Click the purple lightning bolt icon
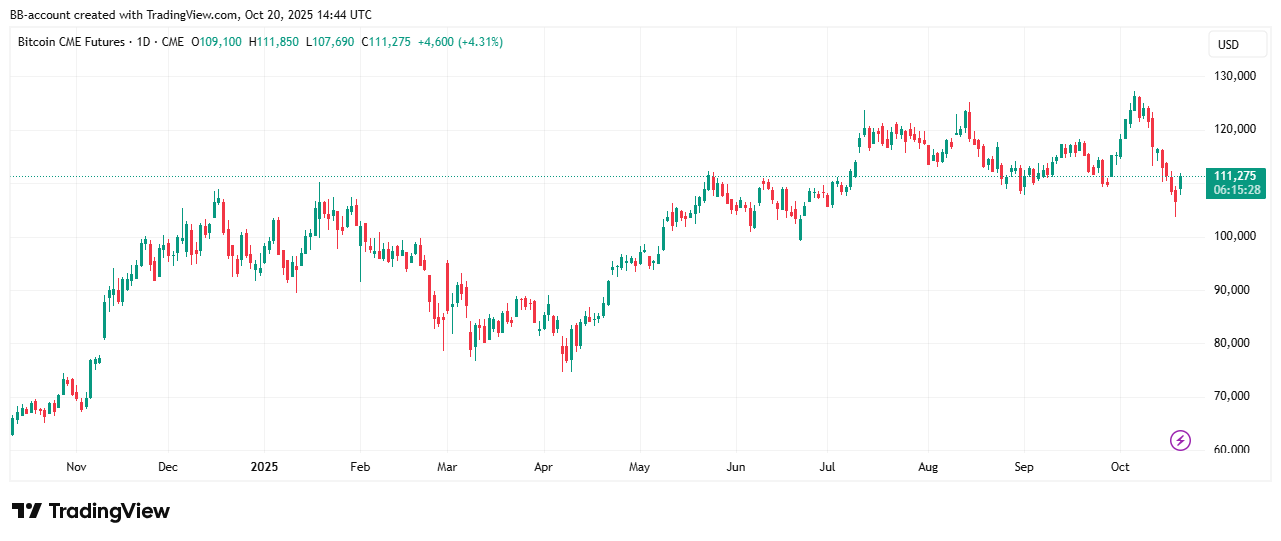 click(1180, 440)
